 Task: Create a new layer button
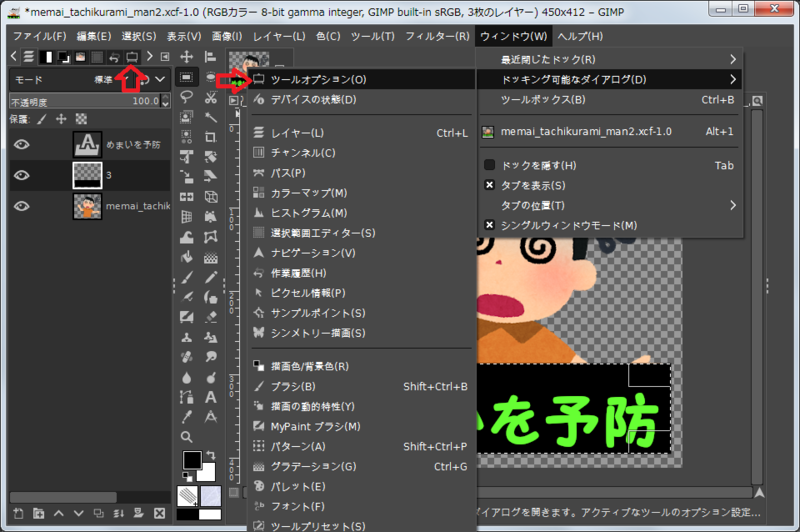click(18, 513)
